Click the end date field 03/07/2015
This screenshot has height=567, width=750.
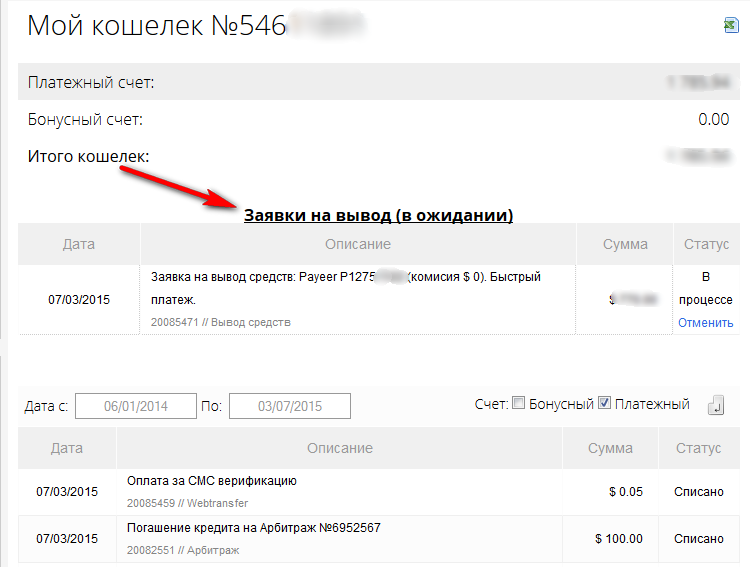290,406
